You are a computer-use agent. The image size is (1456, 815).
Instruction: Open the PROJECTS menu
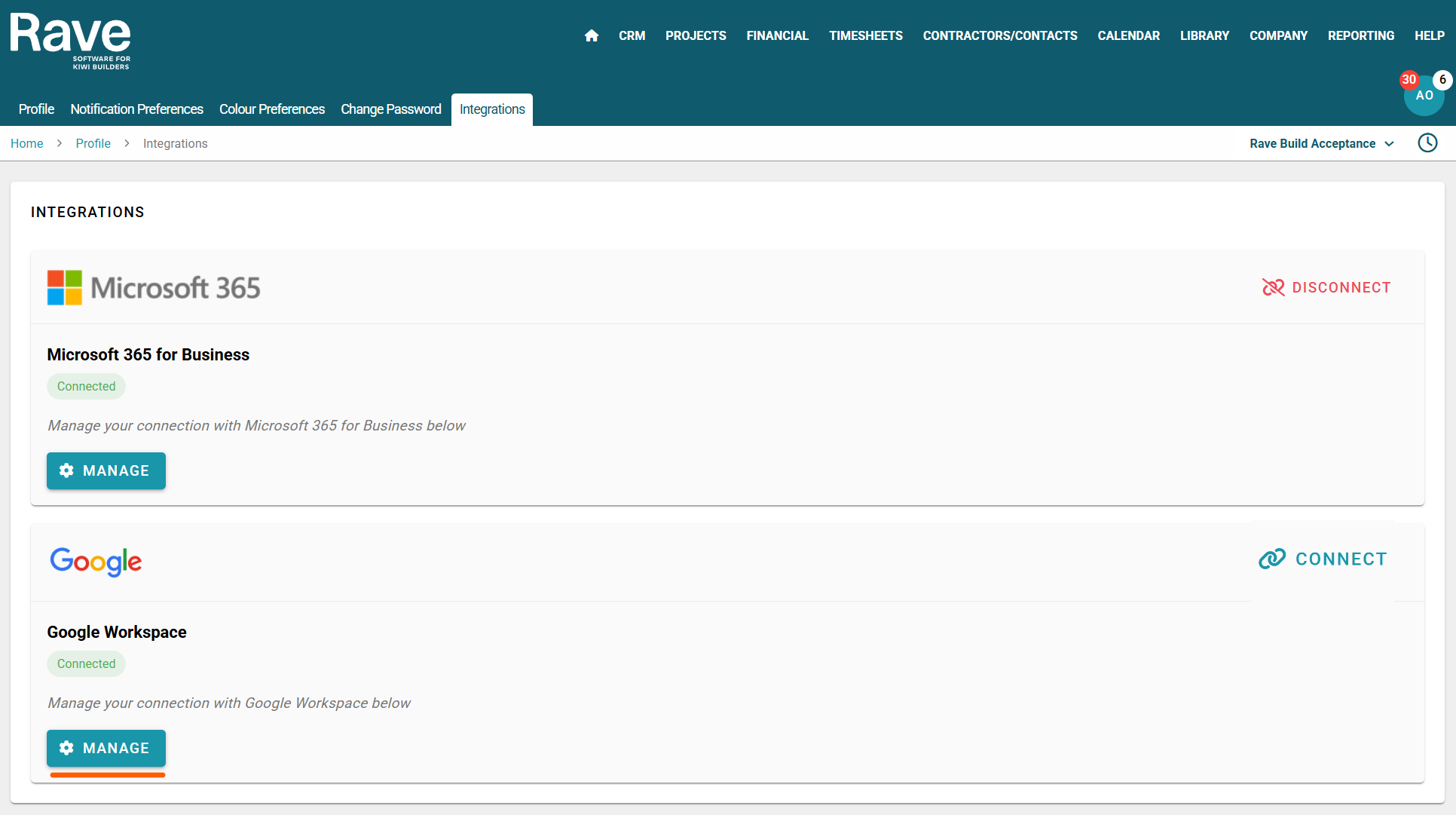(696, 35)
